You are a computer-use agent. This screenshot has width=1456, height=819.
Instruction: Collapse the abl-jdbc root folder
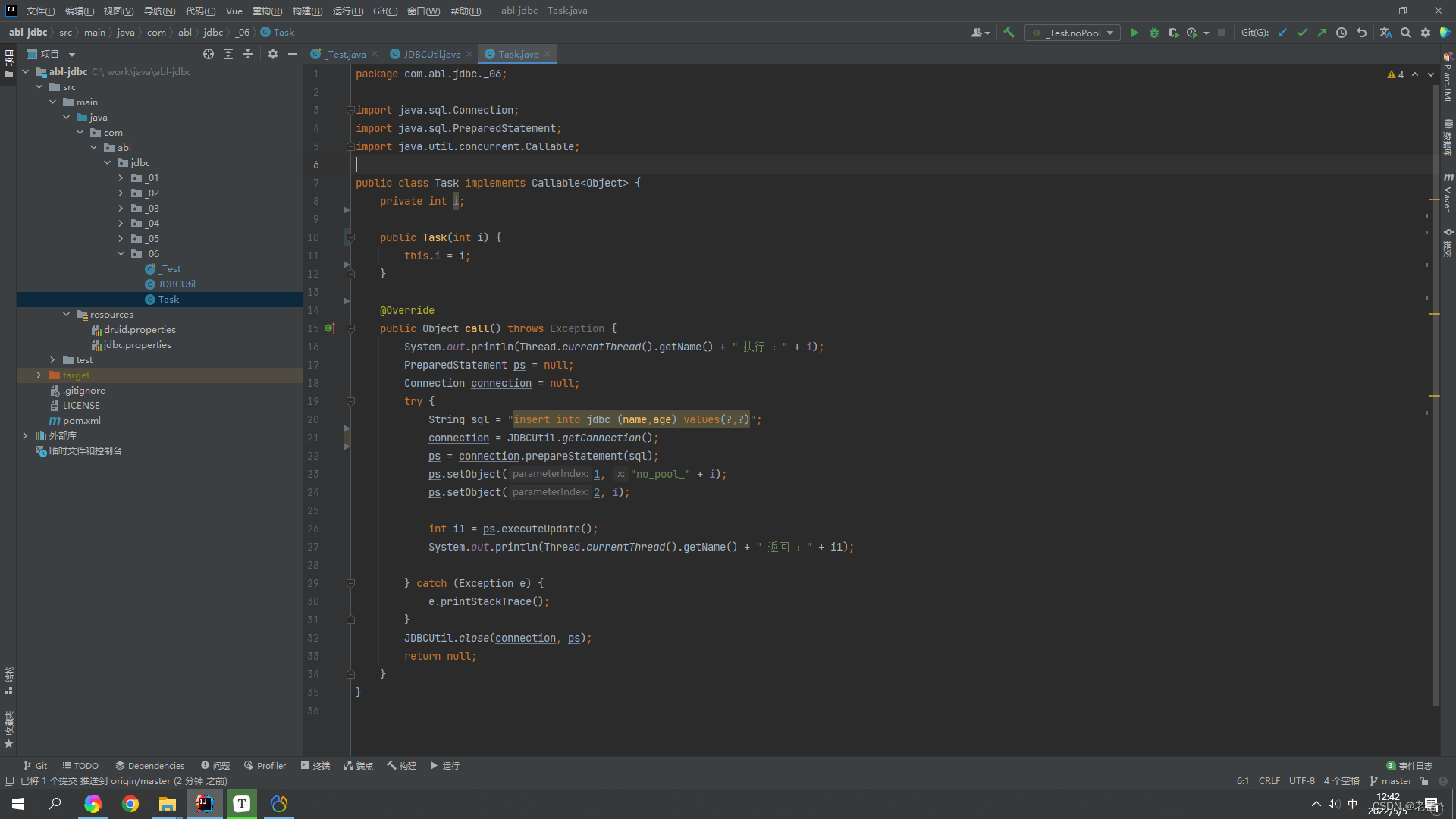point(26,71)
